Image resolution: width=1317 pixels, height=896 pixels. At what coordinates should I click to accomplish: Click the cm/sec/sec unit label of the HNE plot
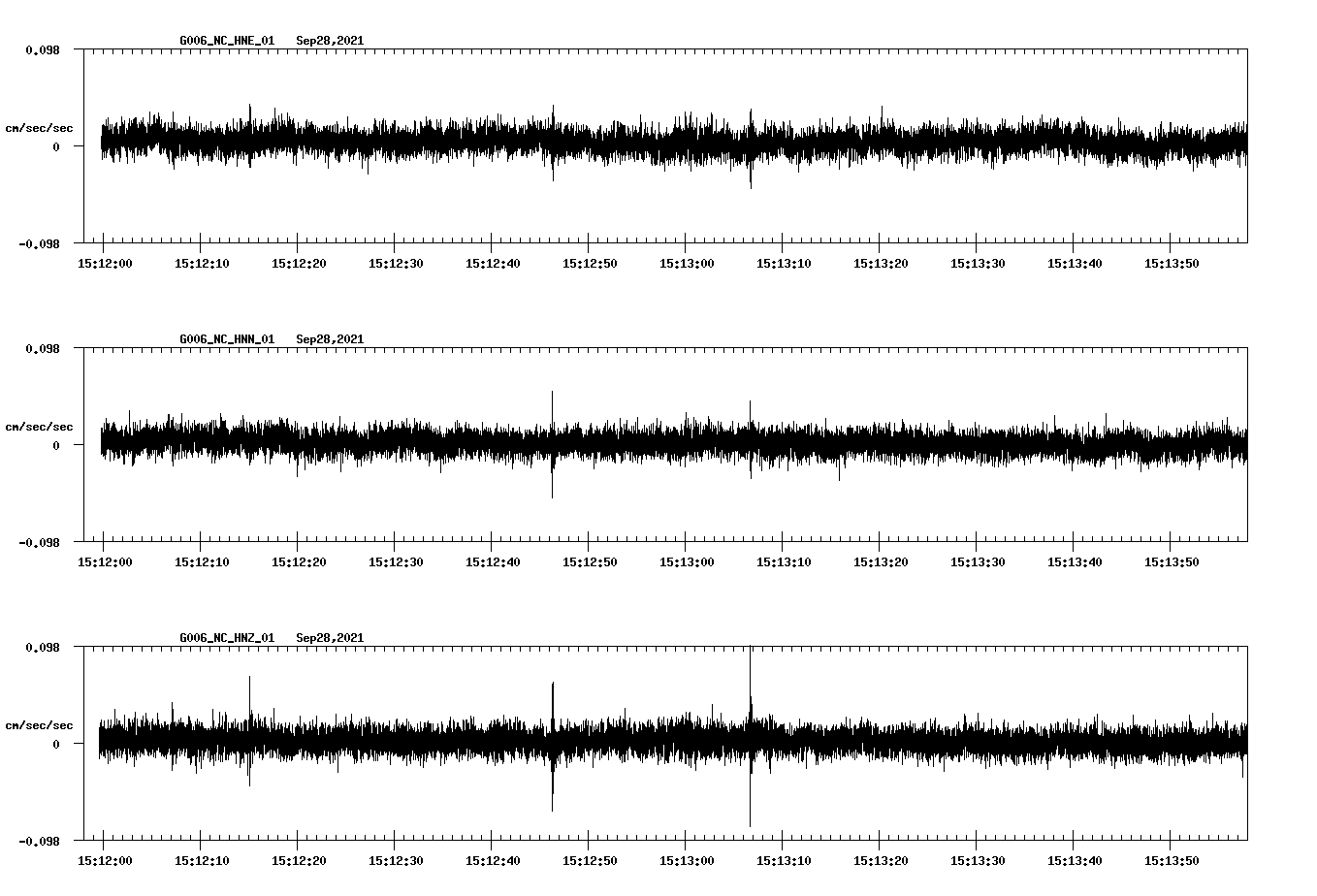coord(39,128)
